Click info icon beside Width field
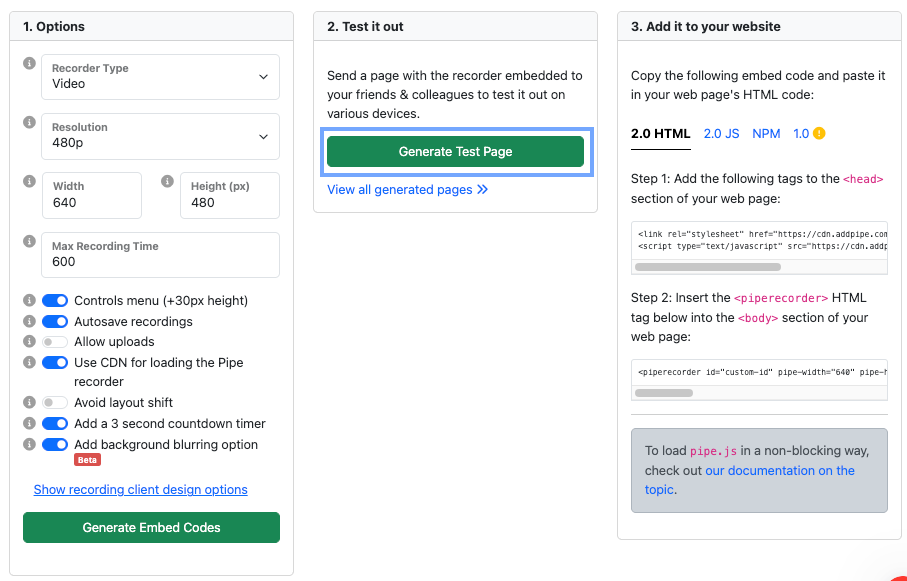907x581 pixels. click(29, 181)
